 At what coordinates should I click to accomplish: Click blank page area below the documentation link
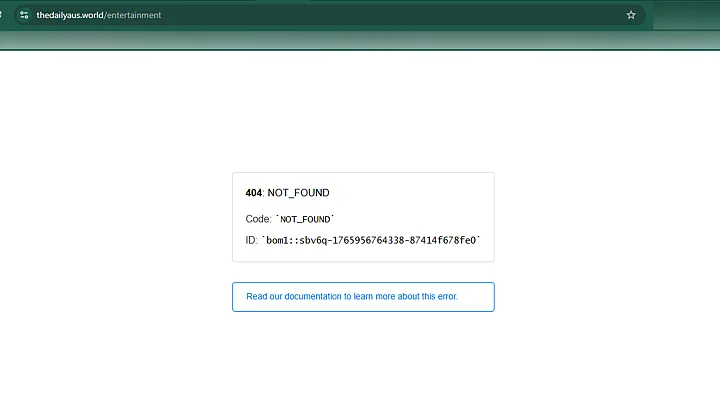[x=362, y=360]
